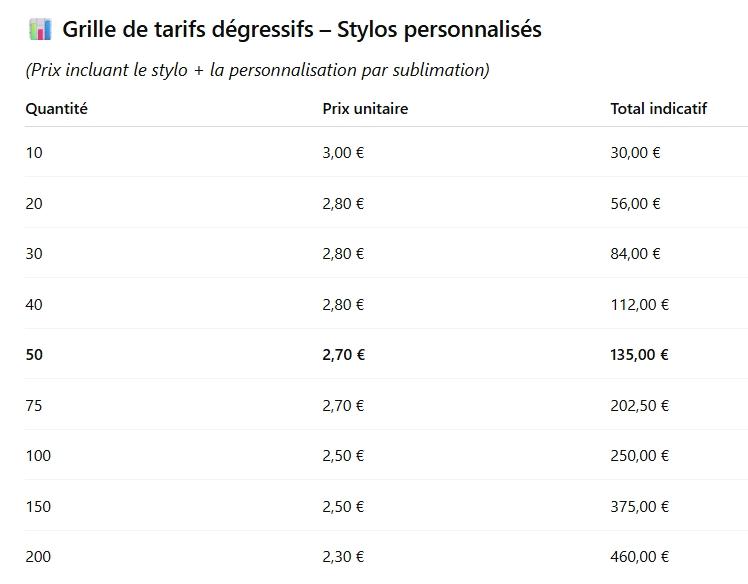Select the quantity 150 cell

pyautogui.click(x=38, y=507)
